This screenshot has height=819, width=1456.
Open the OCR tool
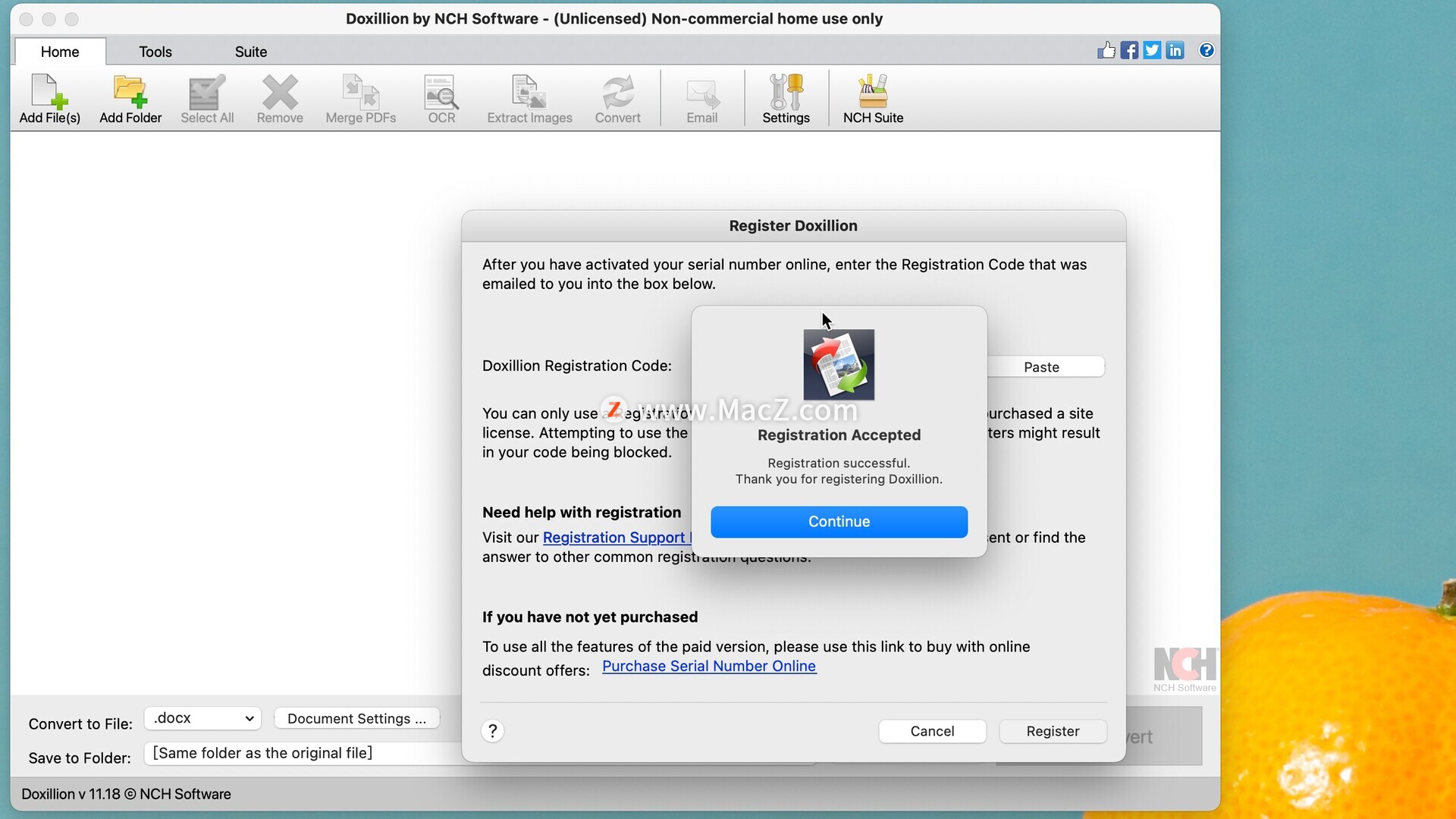(441, 99)
